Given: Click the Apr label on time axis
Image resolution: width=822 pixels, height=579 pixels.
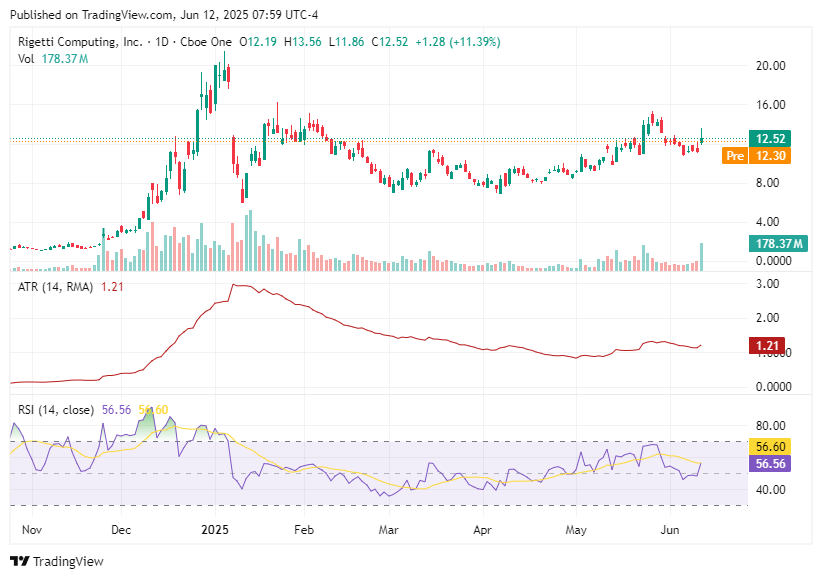Looking at the screenshot, I should 482,530.
